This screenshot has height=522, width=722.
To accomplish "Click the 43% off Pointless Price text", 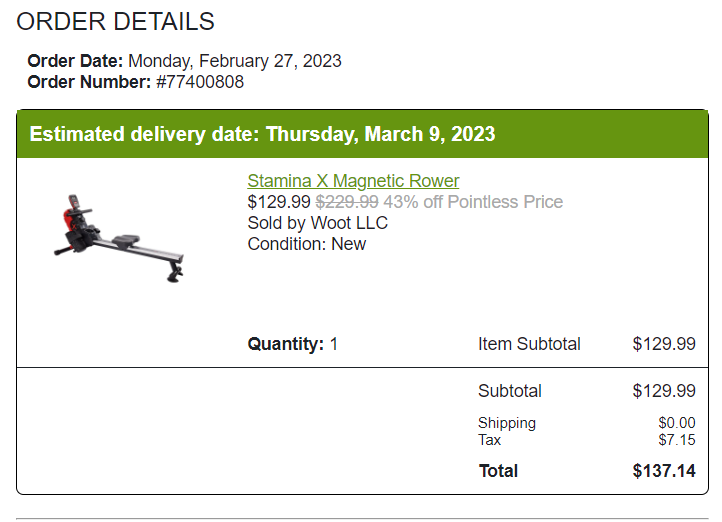I will [473, 202].
